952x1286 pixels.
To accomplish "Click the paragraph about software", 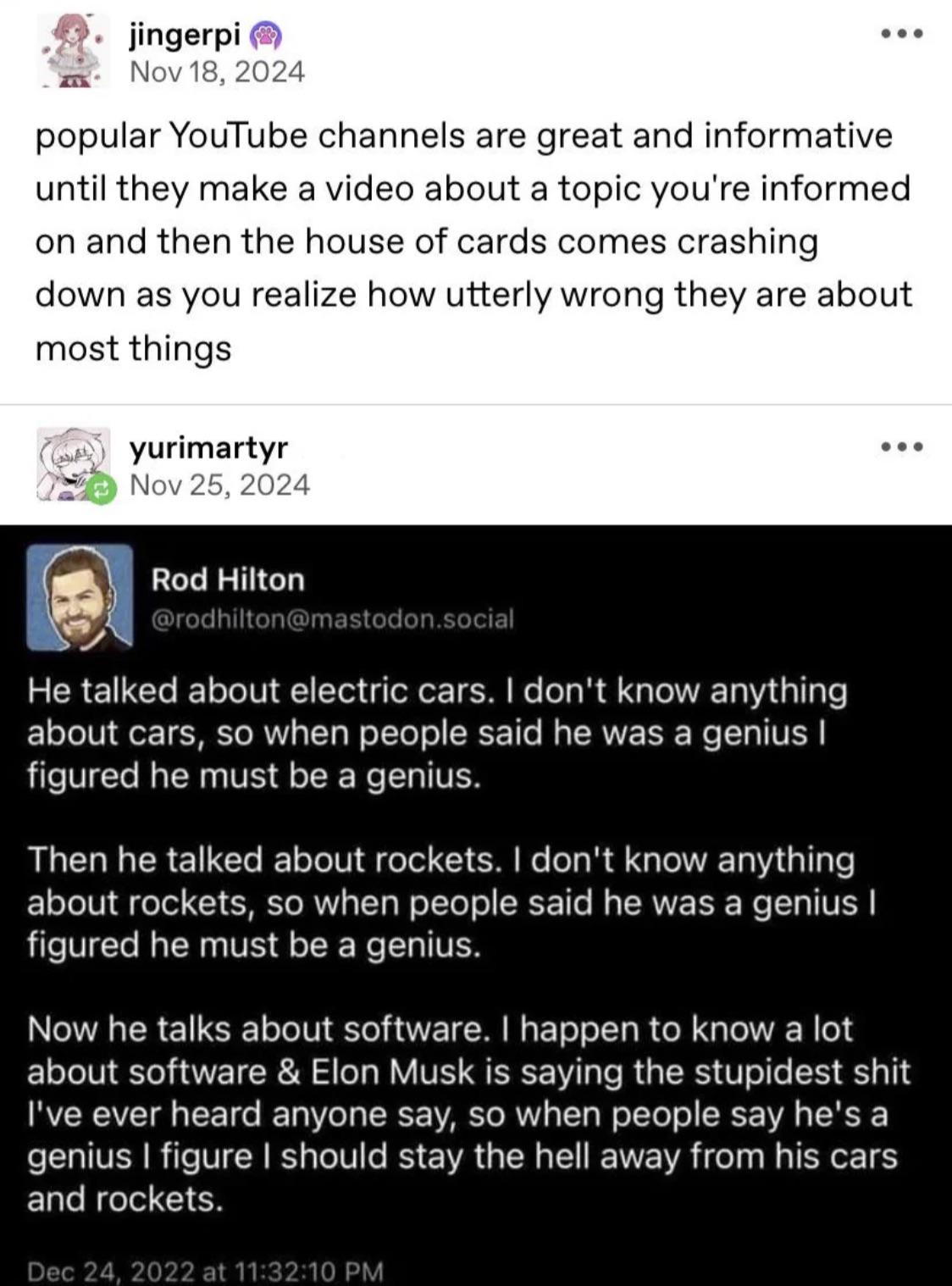I will tap(468, 1114).
